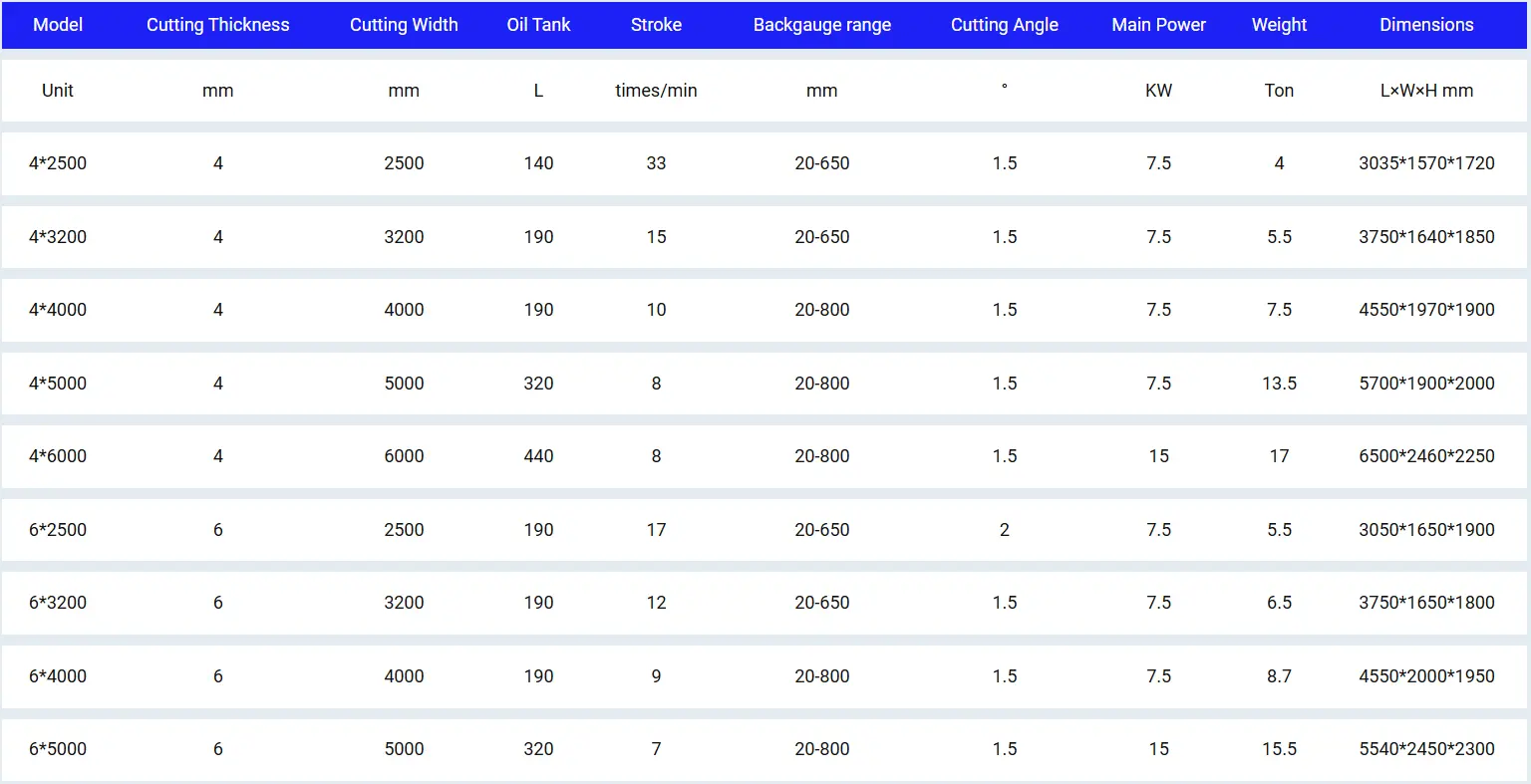
Task: Click the Model column header
Action: (58, 25)
